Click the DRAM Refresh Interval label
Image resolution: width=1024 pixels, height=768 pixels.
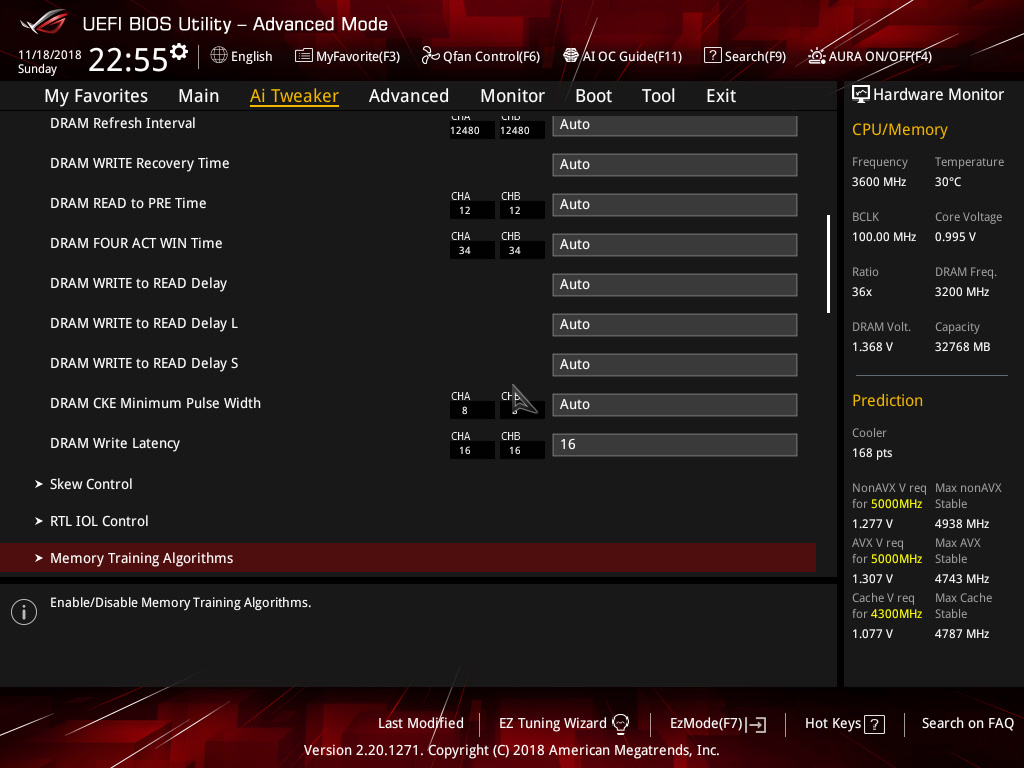[x=123, y=123]
